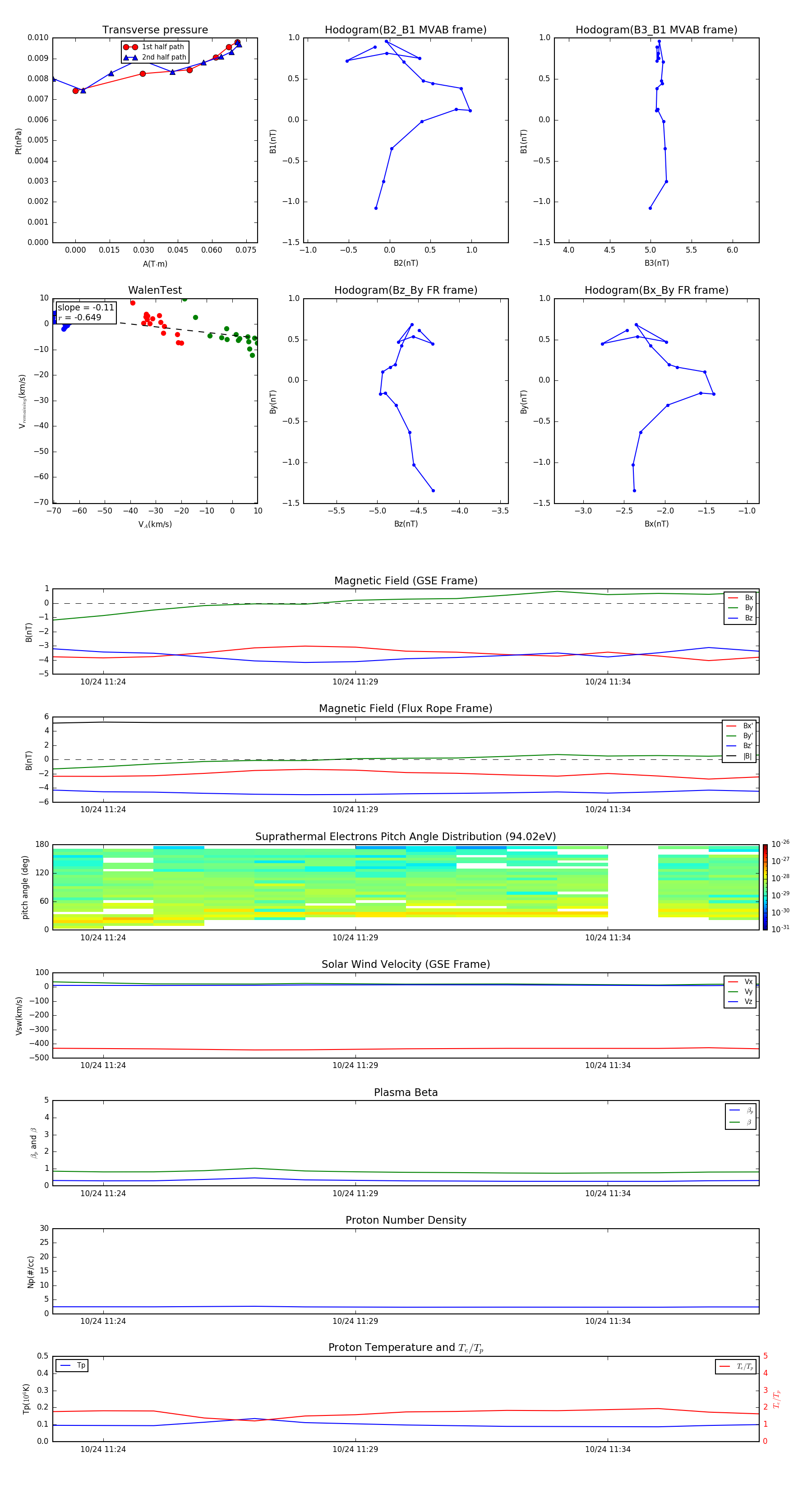Click the "Tp(10^6K)" left axis label
This screenshot has height=1489, width=812.
click(x=26, y=1399)
